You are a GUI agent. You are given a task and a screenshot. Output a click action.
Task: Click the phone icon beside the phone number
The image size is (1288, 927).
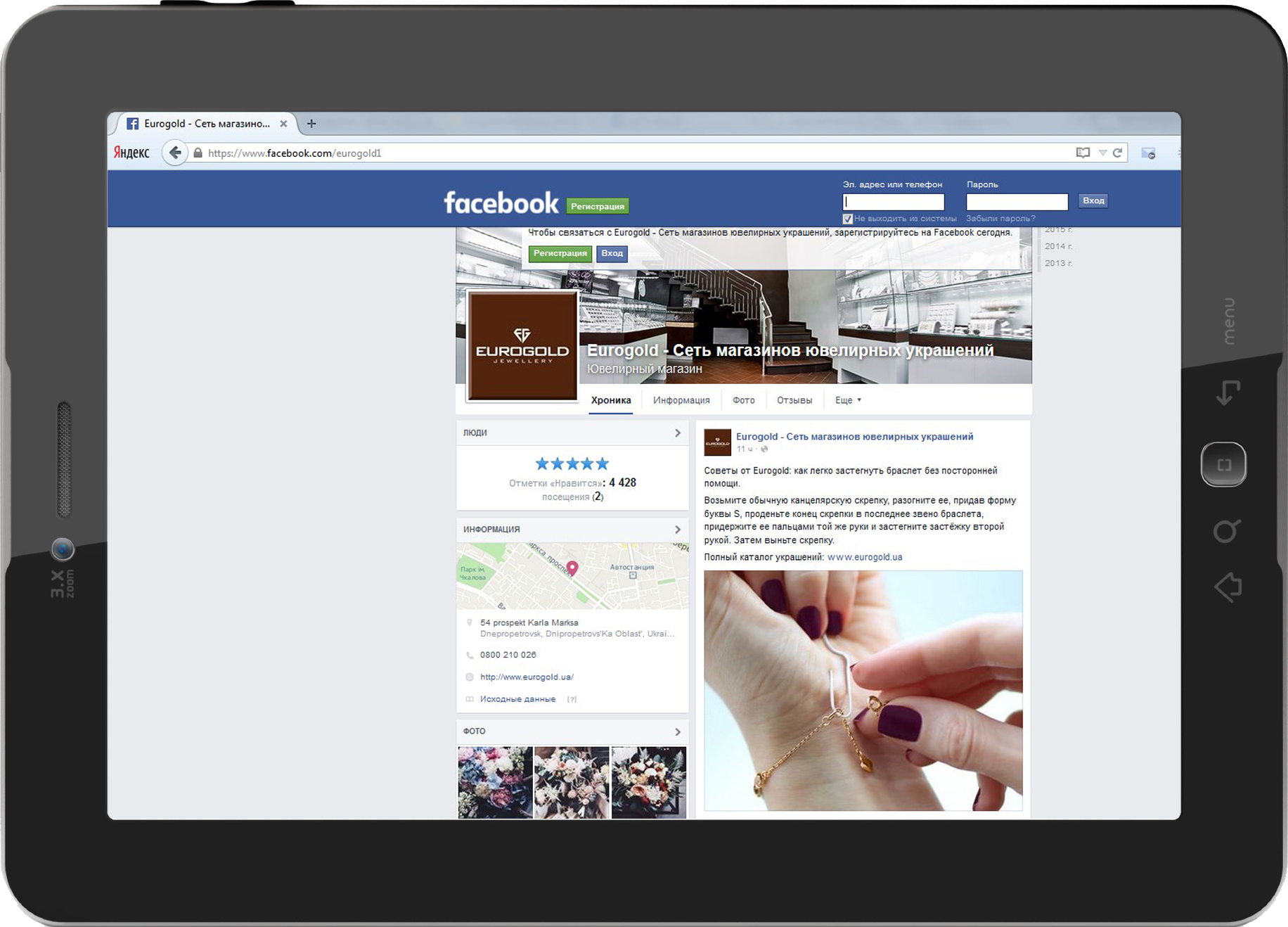[470, 655]
